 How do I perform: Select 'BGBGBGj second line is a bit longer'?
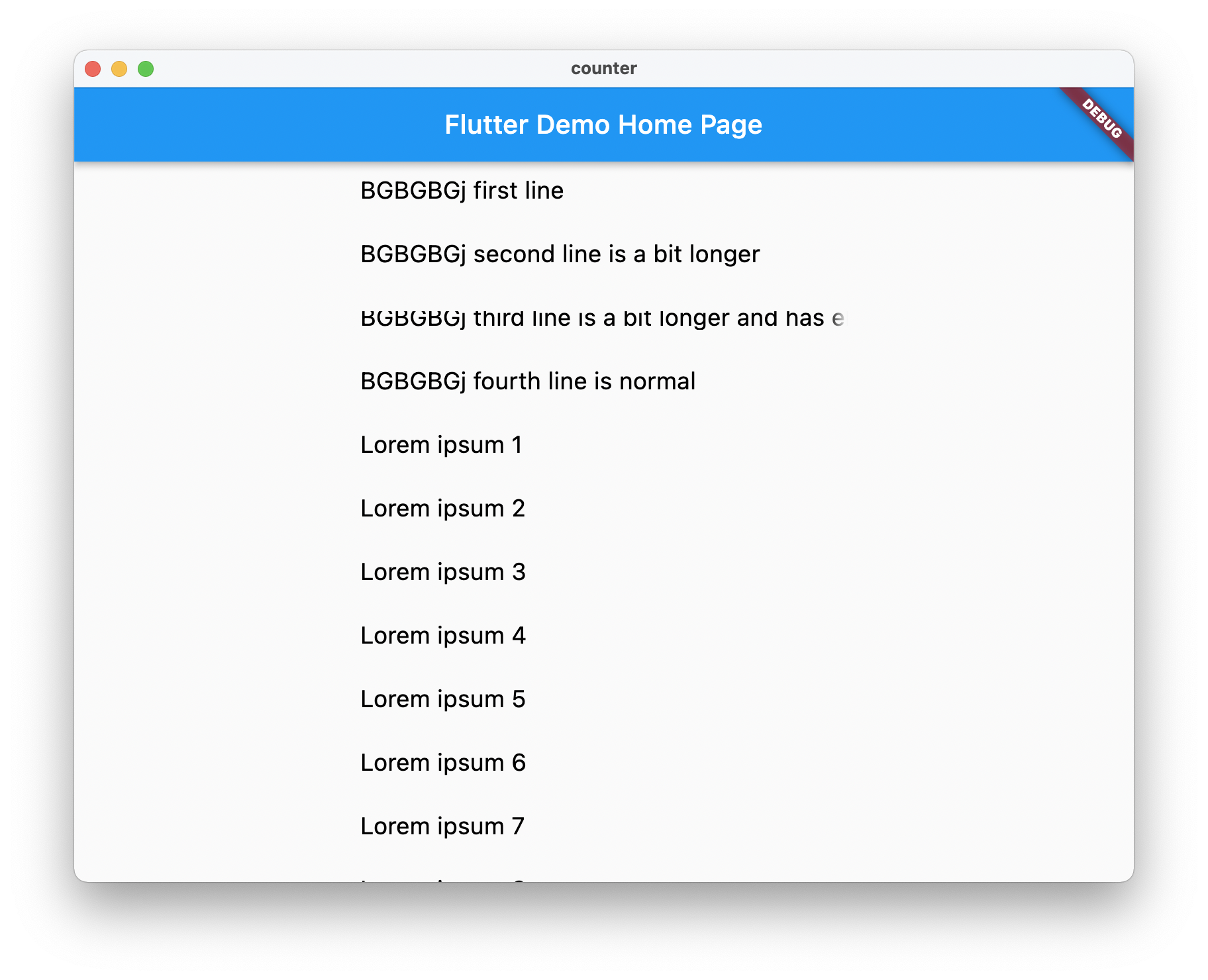click(x=560, y=254)
